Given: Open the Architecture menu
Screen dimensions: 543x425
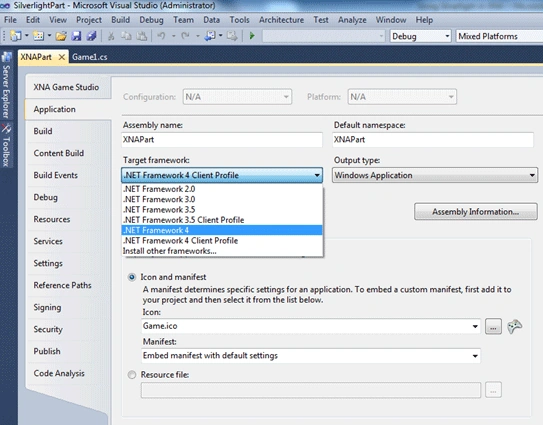Looking at the screenshot, I should 281,20.
